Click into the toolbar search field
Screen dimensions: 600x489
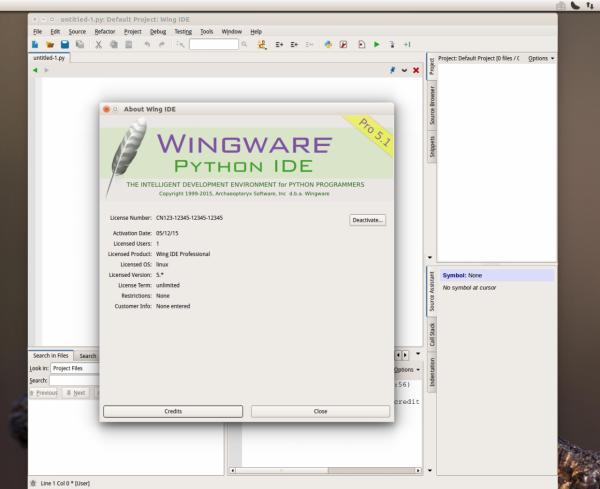pyautogui.click(x=214, y=44)
